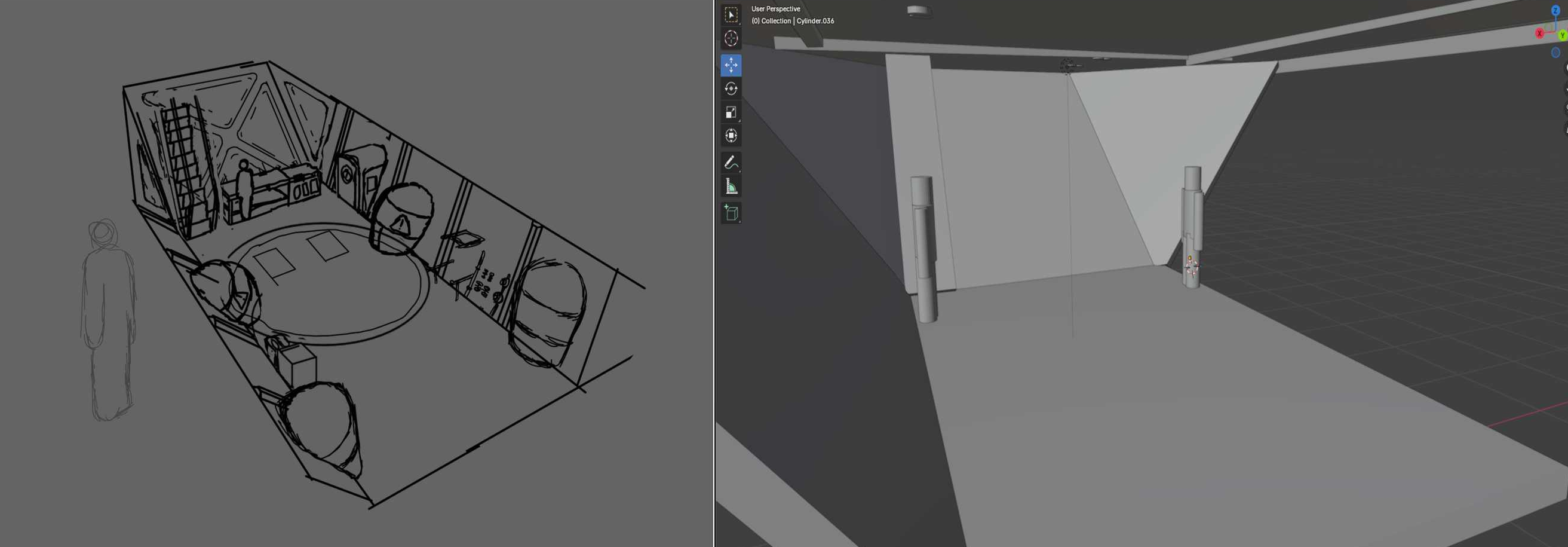
Task: Choose the Add Cube tool
Action: click(731, 213)
